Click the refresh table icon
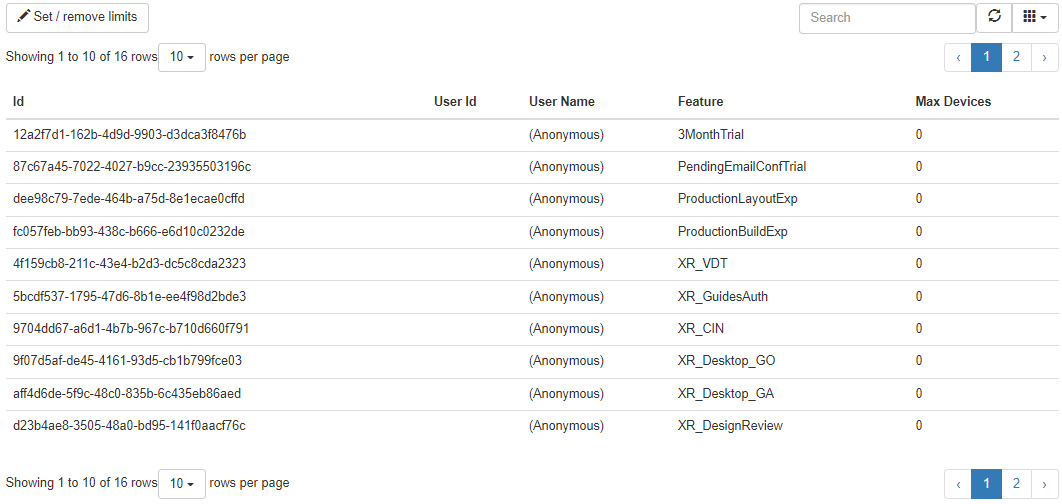The image size is (1062, 504). point(993,17)
